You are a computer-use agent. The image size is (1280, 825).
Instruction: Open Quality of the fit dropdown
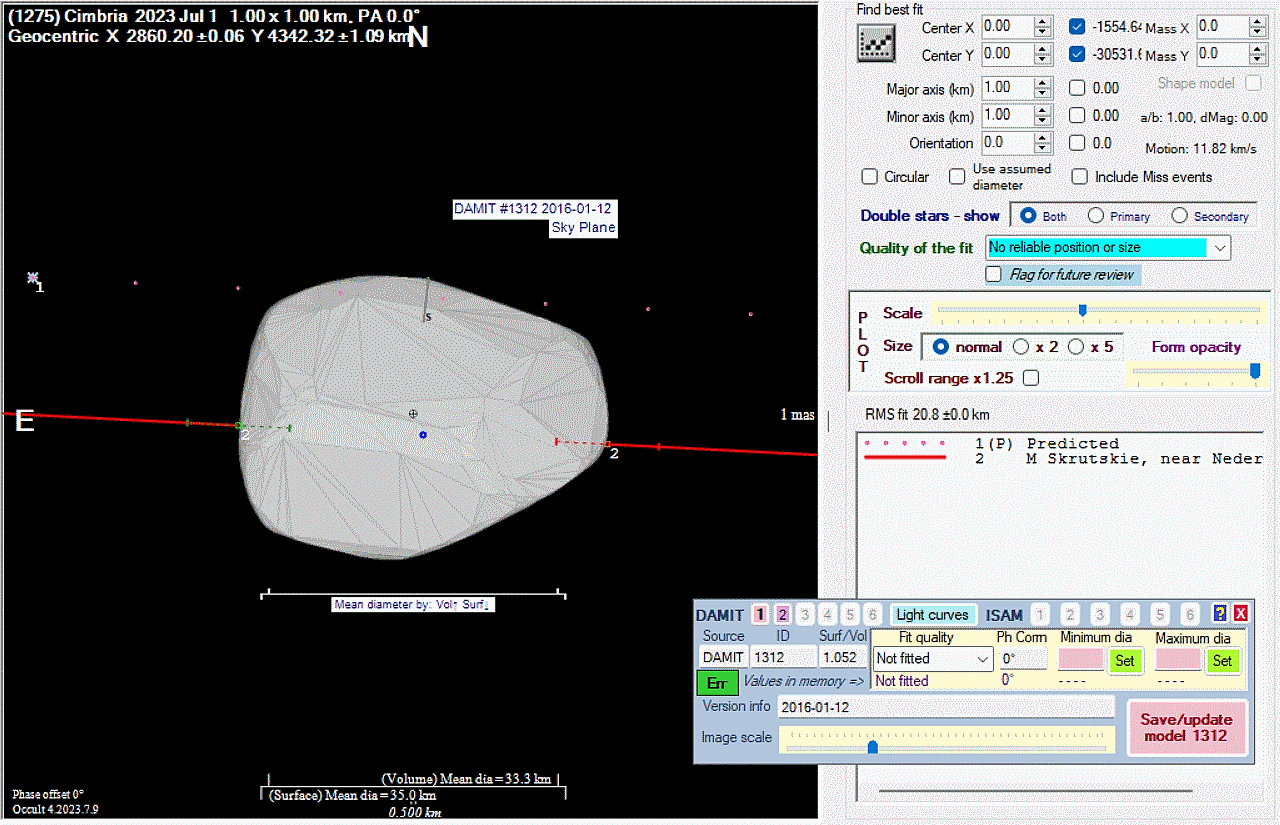tap(1219, 247)
